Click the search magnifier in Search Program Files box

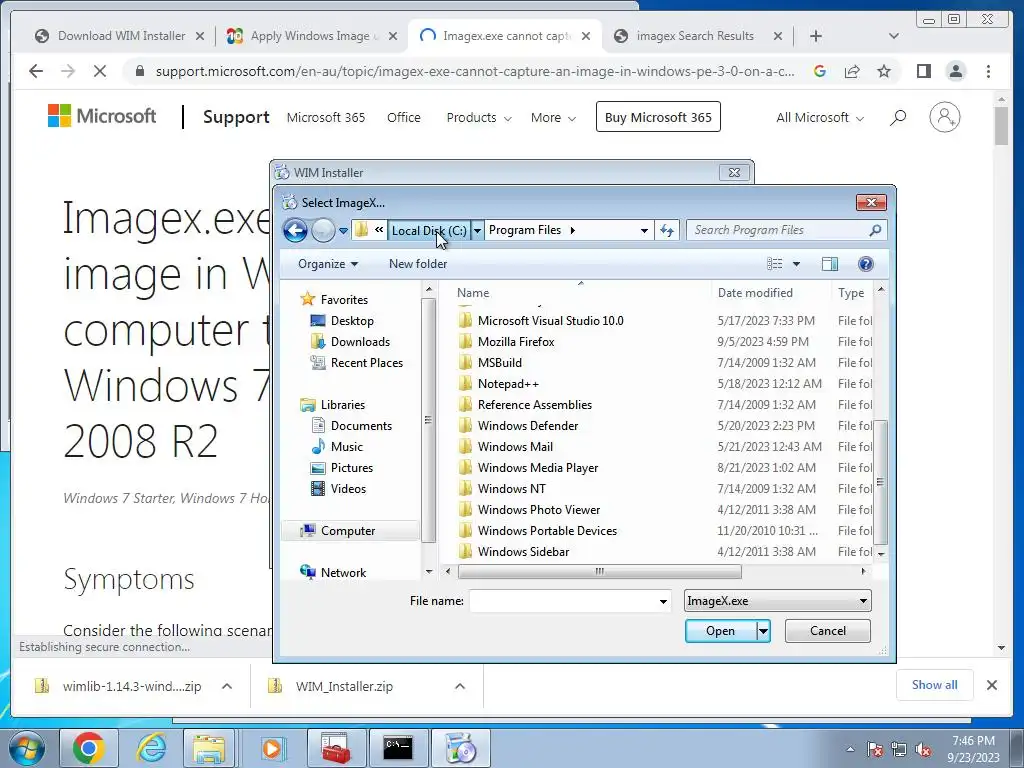(875, 230)
